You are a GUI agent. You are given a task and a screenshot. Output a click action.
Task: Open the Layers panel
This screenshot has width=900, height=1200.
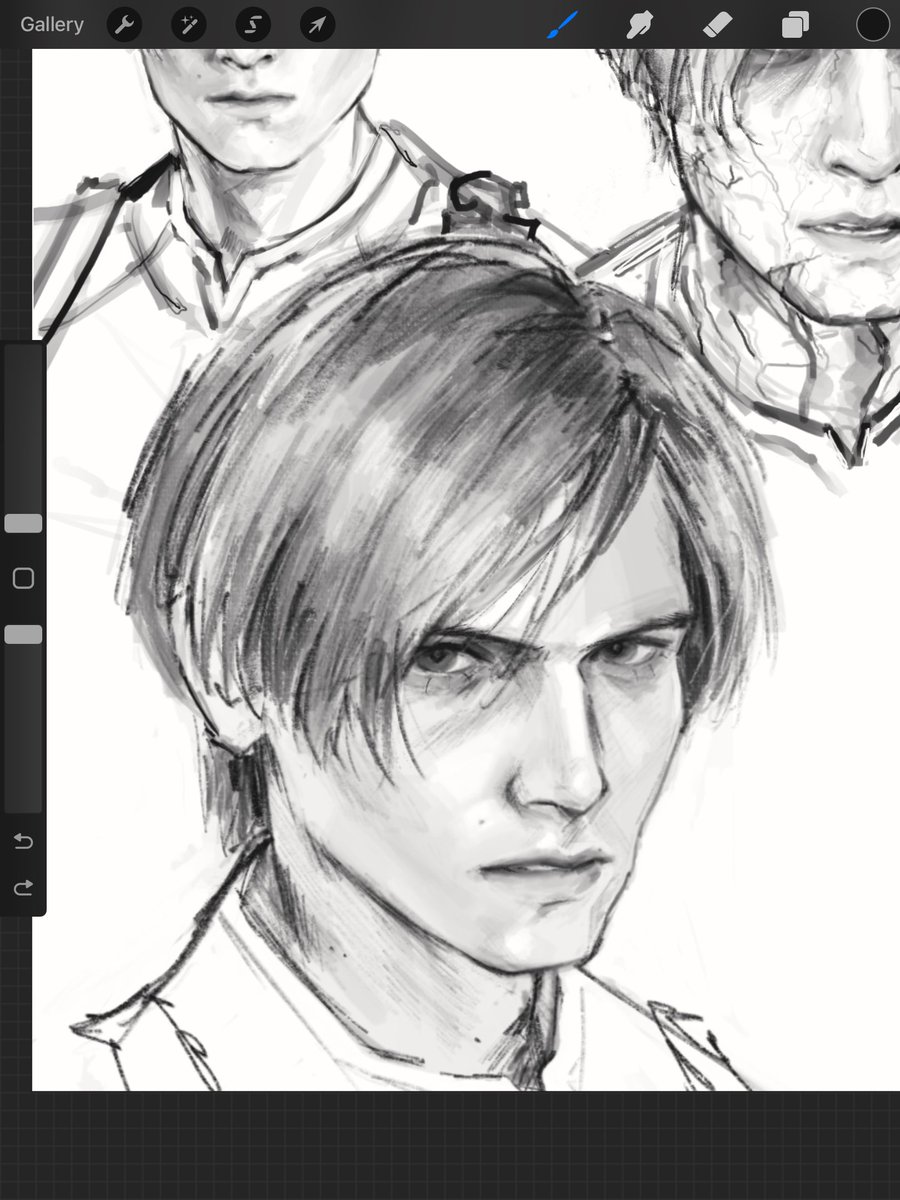tap(795, 25)
